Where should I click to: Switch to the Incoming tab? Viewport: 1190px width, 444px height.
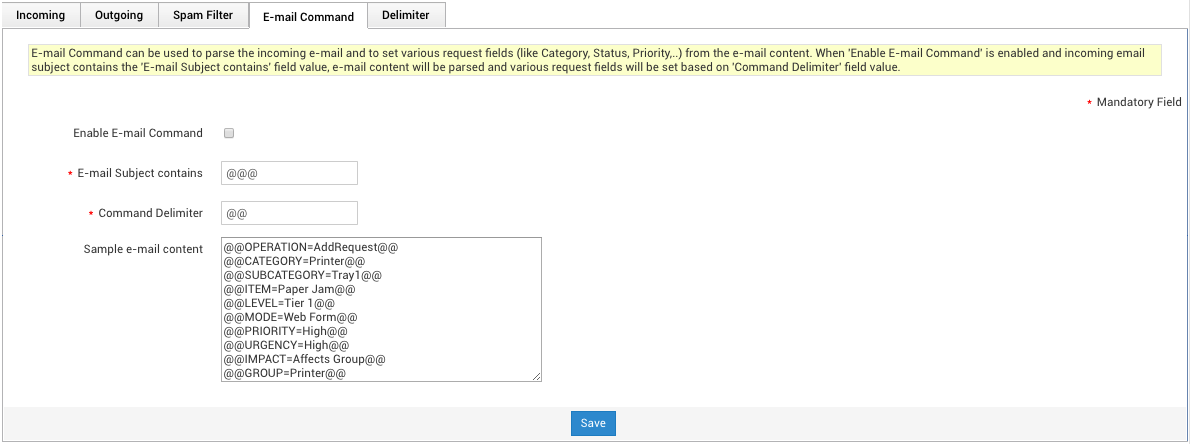tap(41, 15)
